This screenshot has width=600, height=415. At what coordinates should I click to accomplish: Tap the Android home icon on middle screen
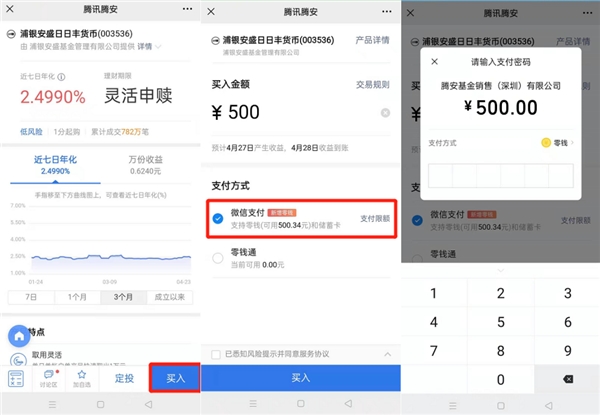click(x=301, y=404)
